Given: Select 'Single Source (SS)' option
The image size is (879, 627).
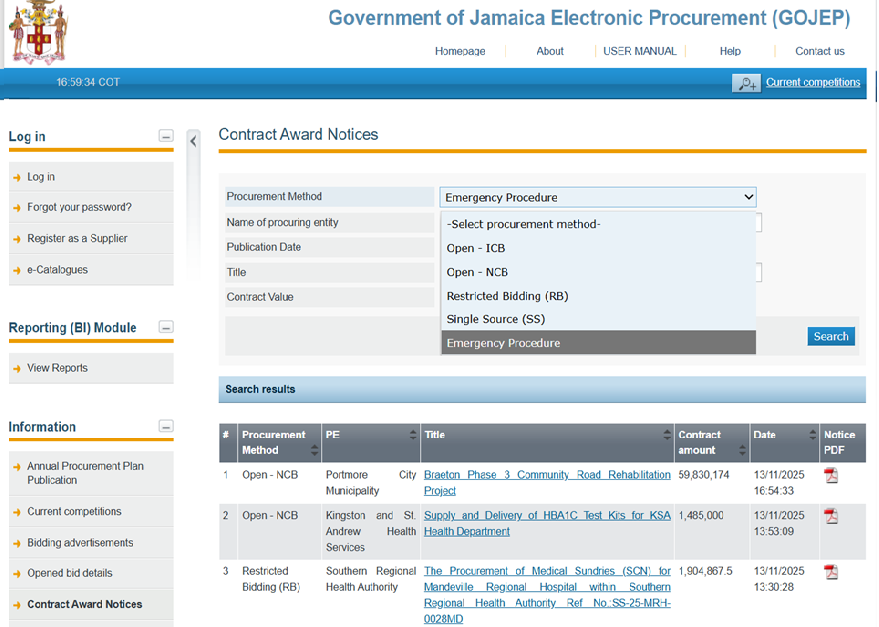Looking at the screenshot, I should (598, 319).
